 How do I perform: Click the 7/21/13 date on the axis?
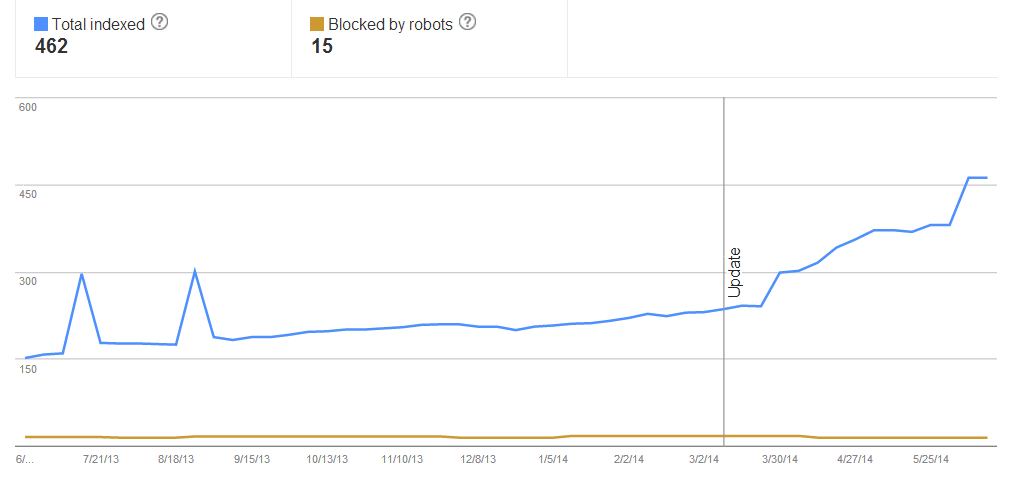(x=101, y=460)
